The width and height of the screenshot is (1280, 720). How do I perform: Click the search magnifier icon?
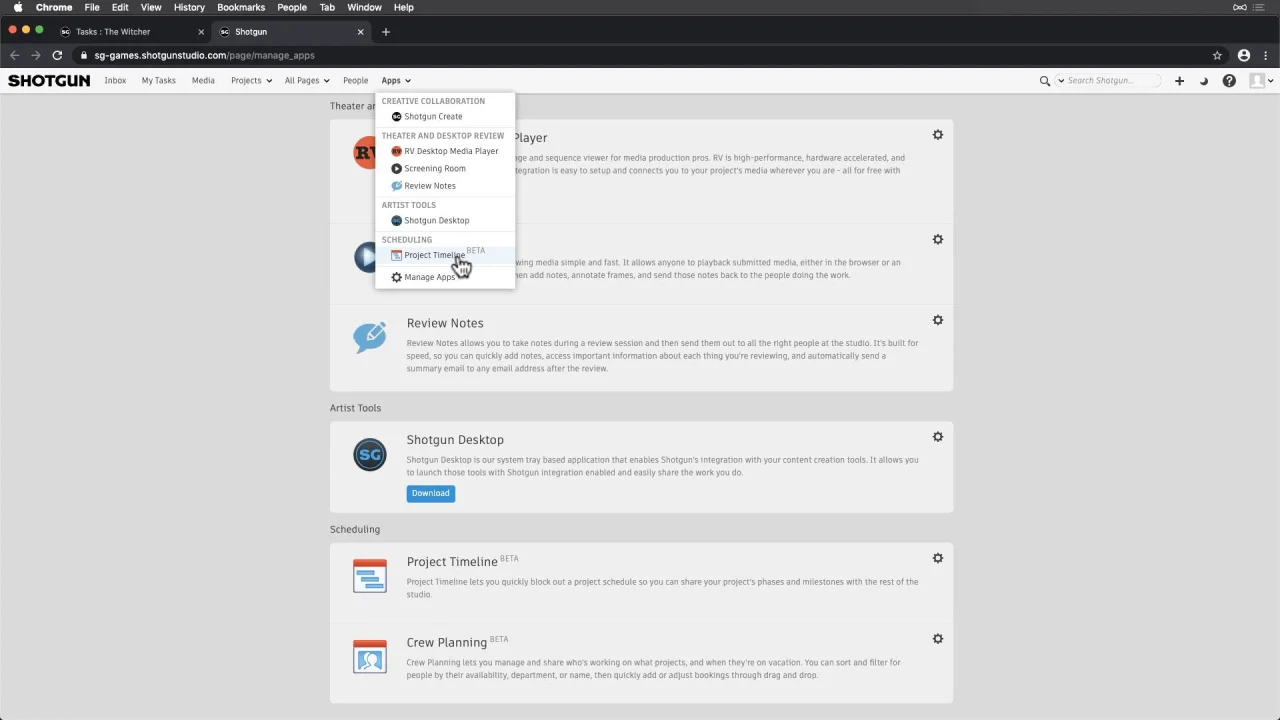(x=1045, y=81)
